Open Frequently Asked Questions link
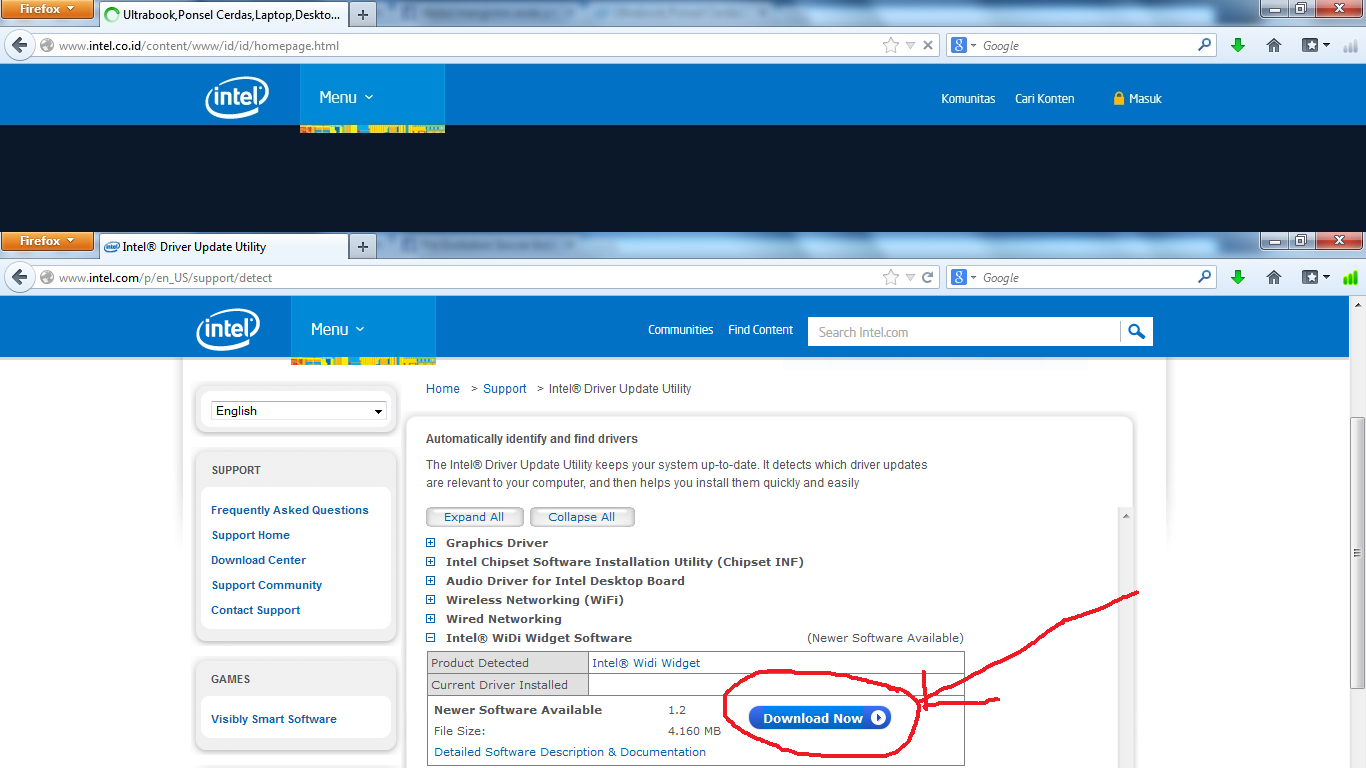This screenshot has height=768, width=1366. 290,510
